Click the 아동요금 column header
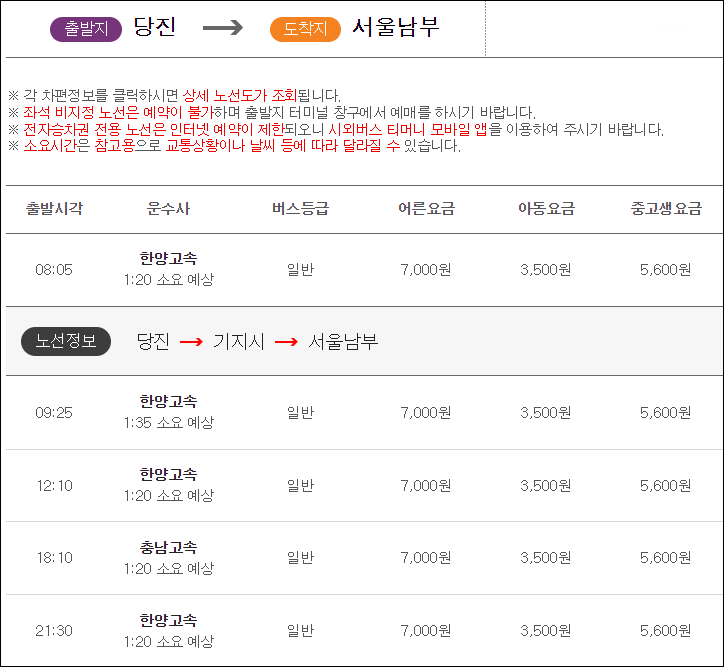Screen dimensions: 724x667 [547, 209]
